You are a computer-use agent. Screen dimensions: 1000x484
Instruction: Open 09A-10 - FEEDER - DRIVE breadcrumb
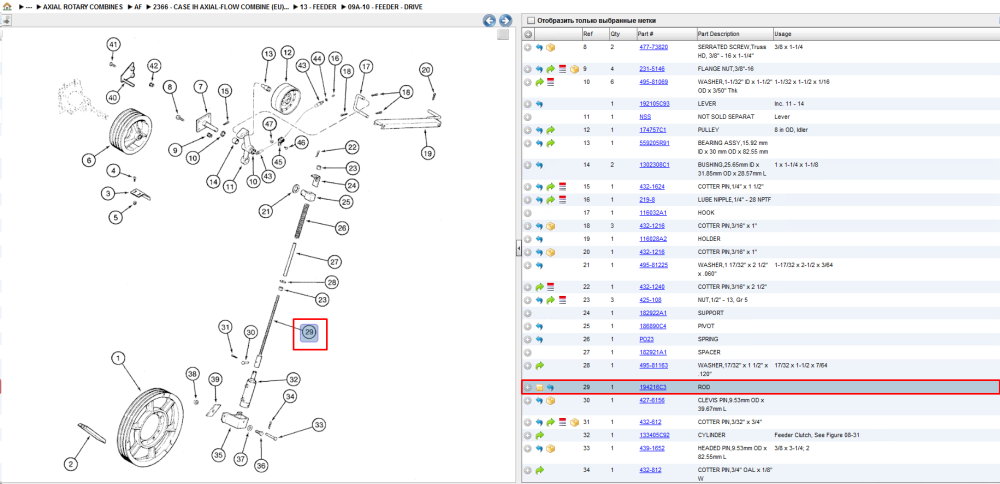[384, 6]
